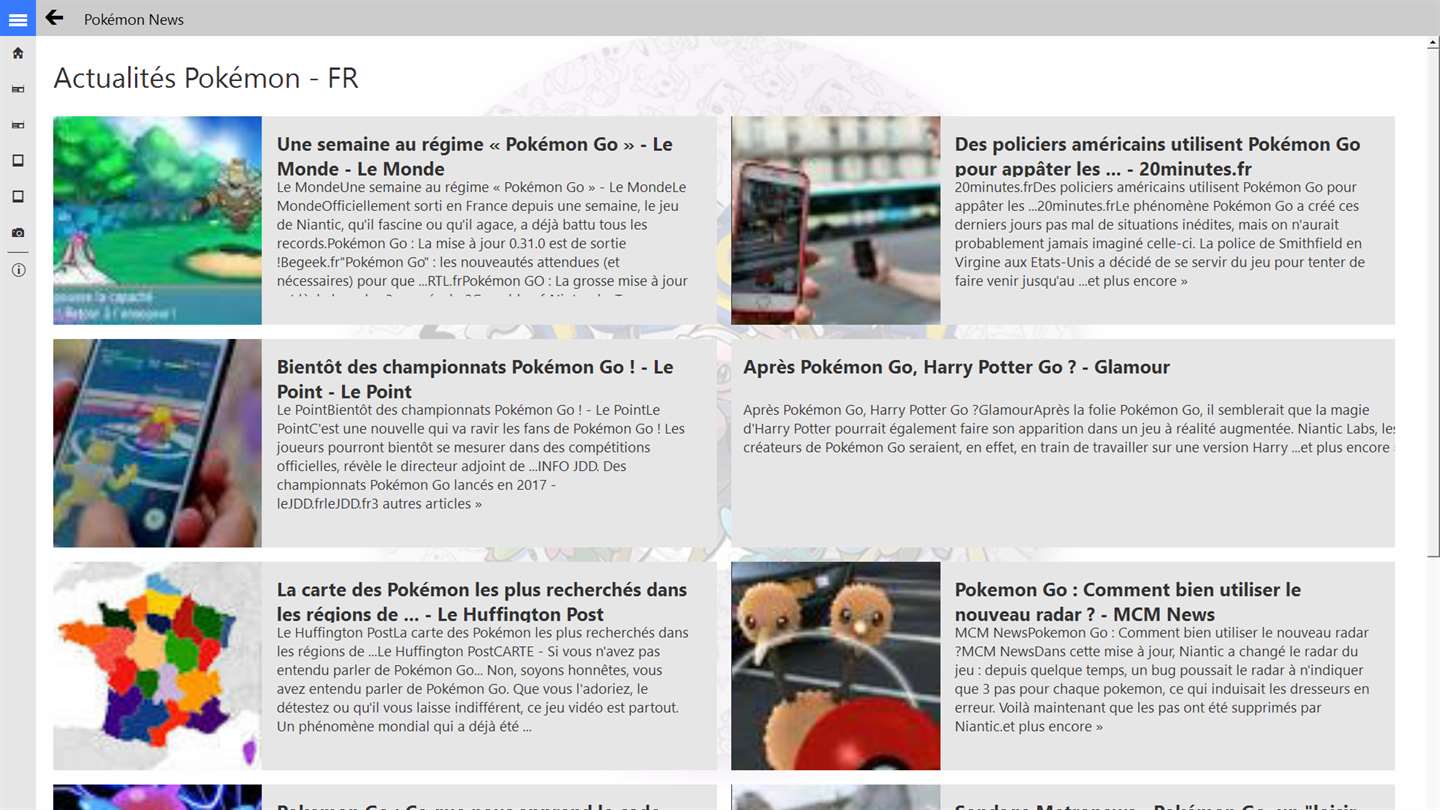1440x810 pixels.
Task: Click the Pokémon News title in the header
Action: tap(134, 19)
